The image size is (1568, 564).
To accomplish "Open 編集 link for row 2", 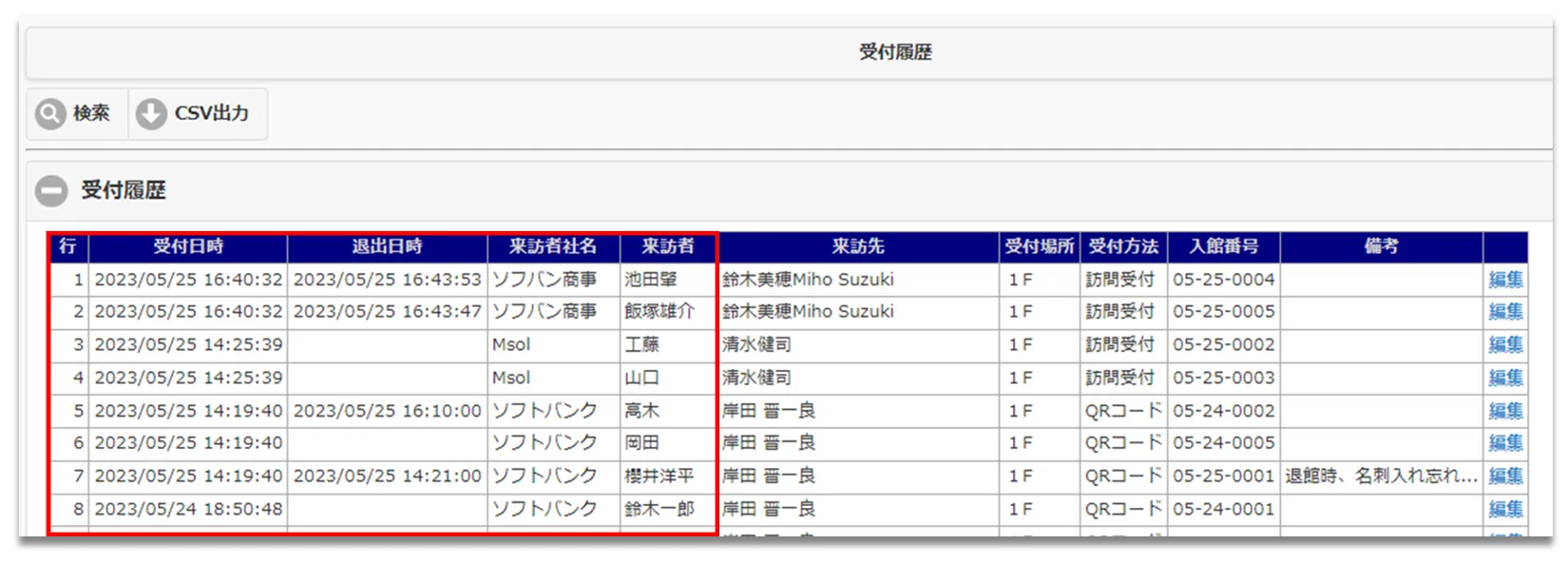I will coord(1504,312).
